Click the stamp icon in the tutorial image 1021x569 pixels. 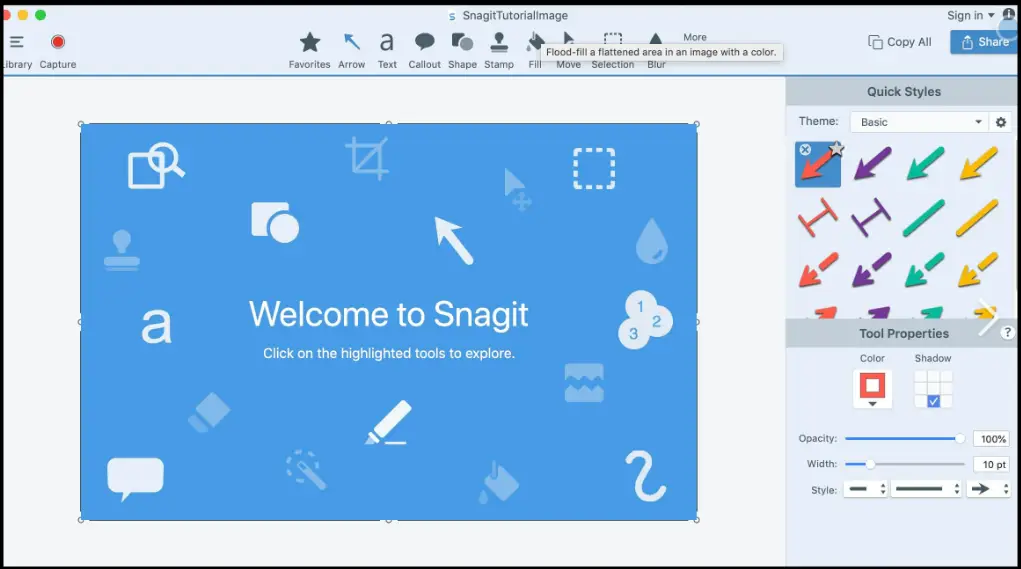coord(122,250)
